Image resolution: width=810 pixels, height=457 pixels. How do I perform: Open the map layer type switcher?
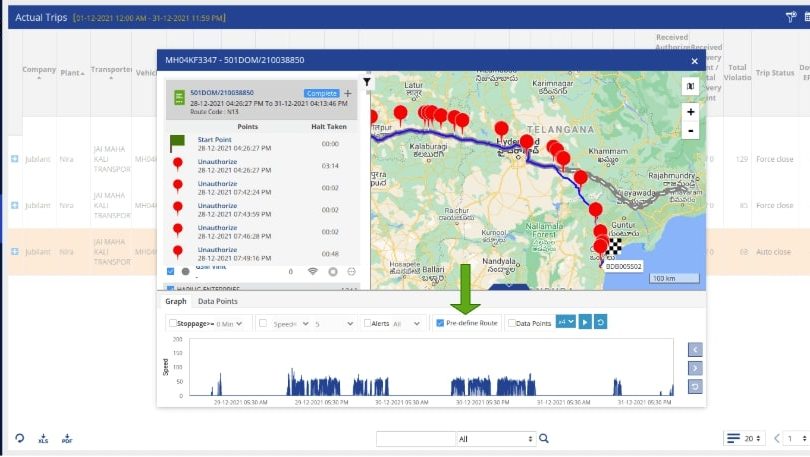[690, 88]
